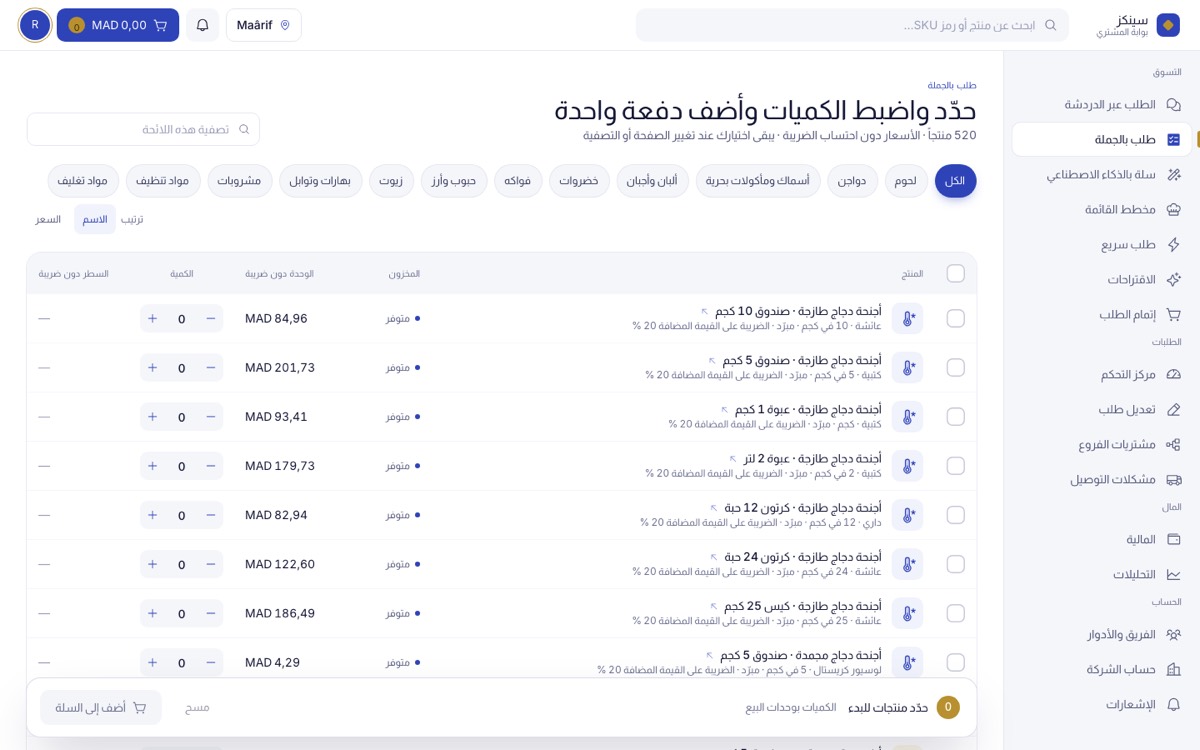This screenshot has width=1200, height=750.
Task: Decrease quantity for the MAD 122,60 row
Action: pyautogui.click(x=211, y=564)
